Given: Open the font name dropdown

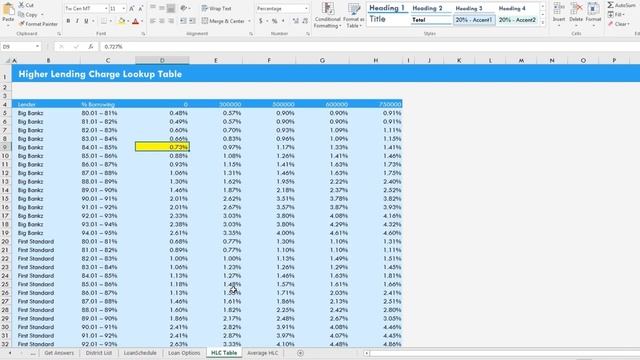Looking at the screenshot, I should (106, 9).
